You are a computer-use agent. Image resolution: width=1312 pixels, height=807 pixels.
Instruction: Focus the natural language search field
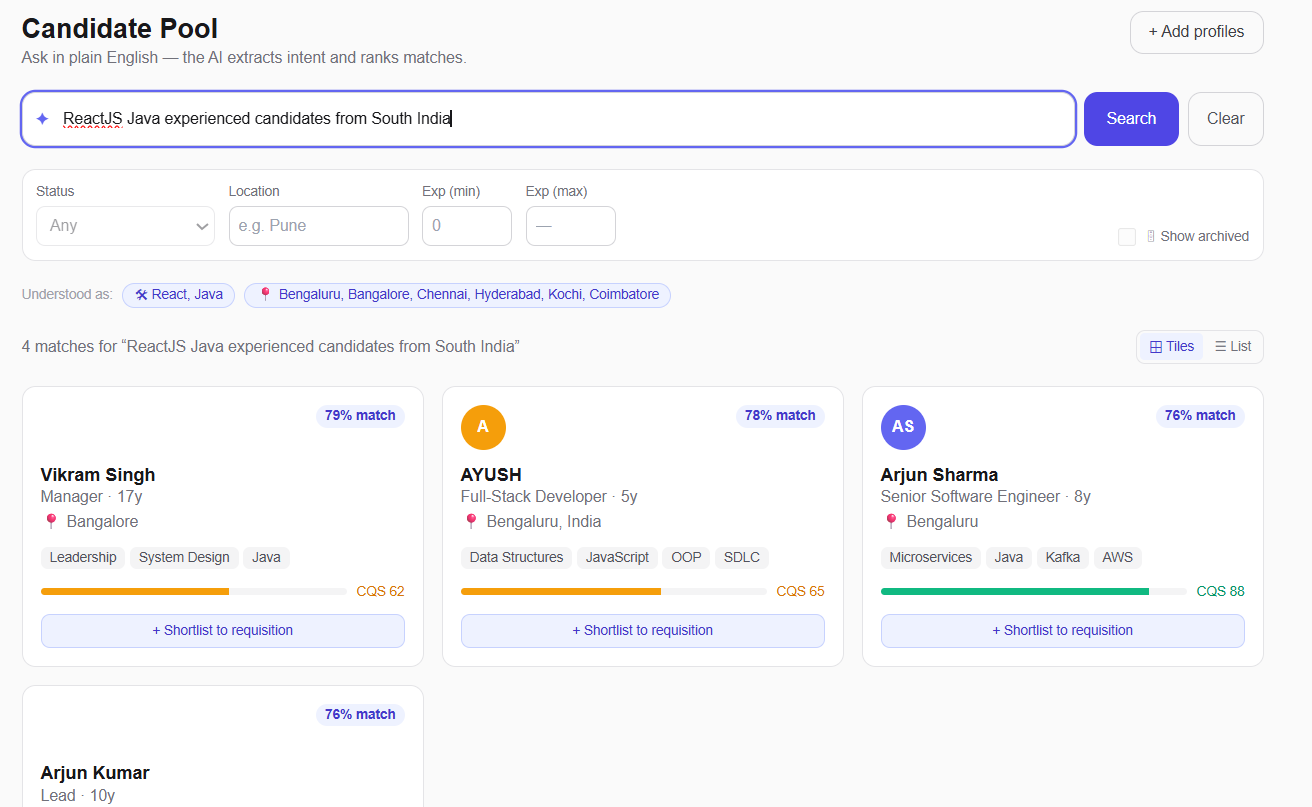[549, 119]
